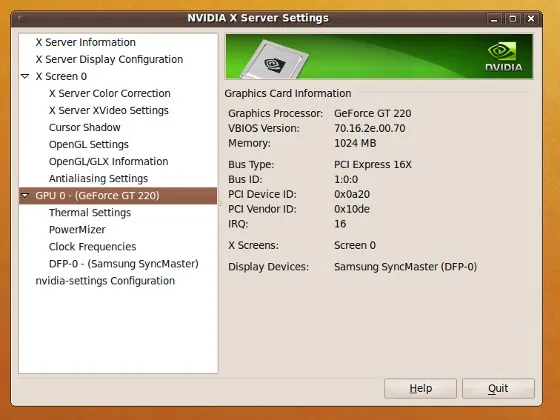560x420 pixels.
Task: Open Antialiasing Settings entry
Action: [98, 179]
